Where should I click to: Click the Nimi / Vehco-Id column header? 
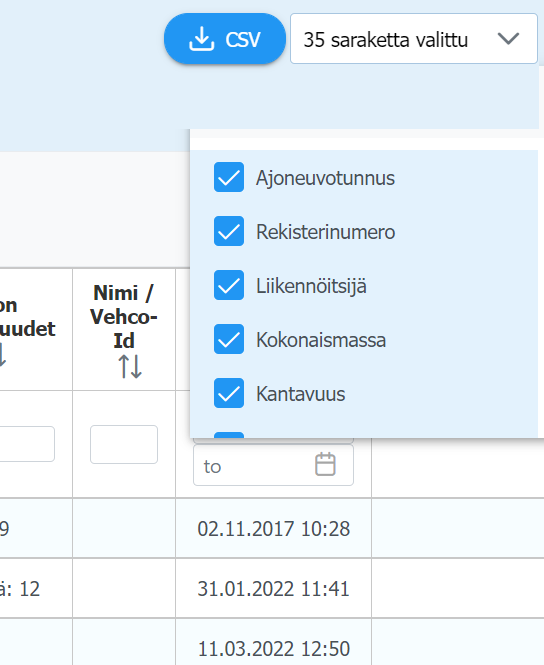124,329
